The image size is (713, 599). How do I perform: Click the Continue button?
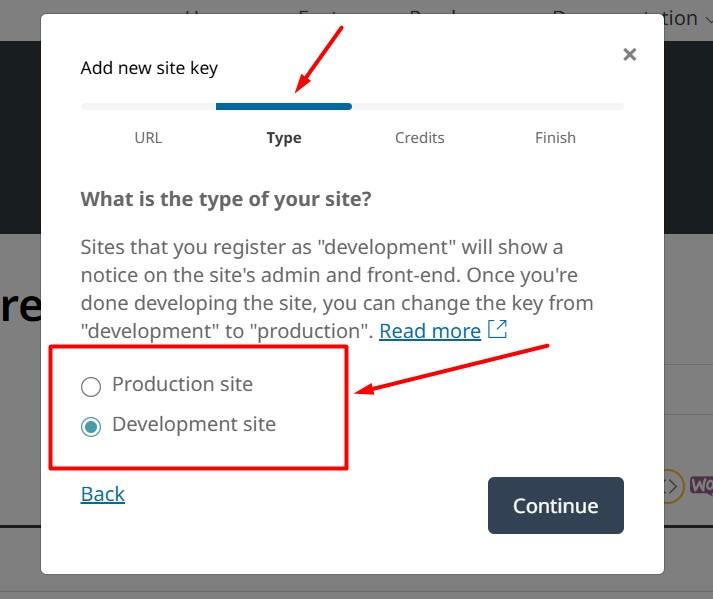point(556,505)
